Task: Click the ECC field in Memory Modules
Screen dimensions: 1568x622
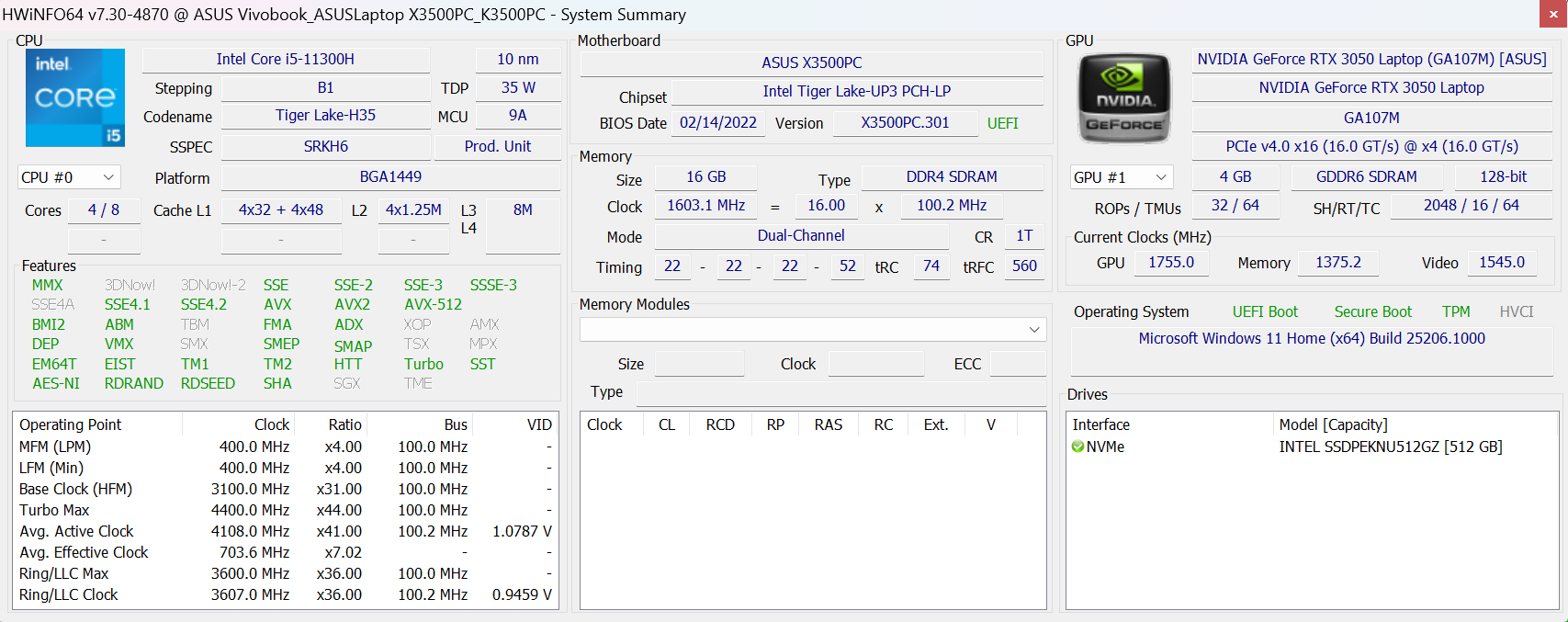Action: [1018, 364]
